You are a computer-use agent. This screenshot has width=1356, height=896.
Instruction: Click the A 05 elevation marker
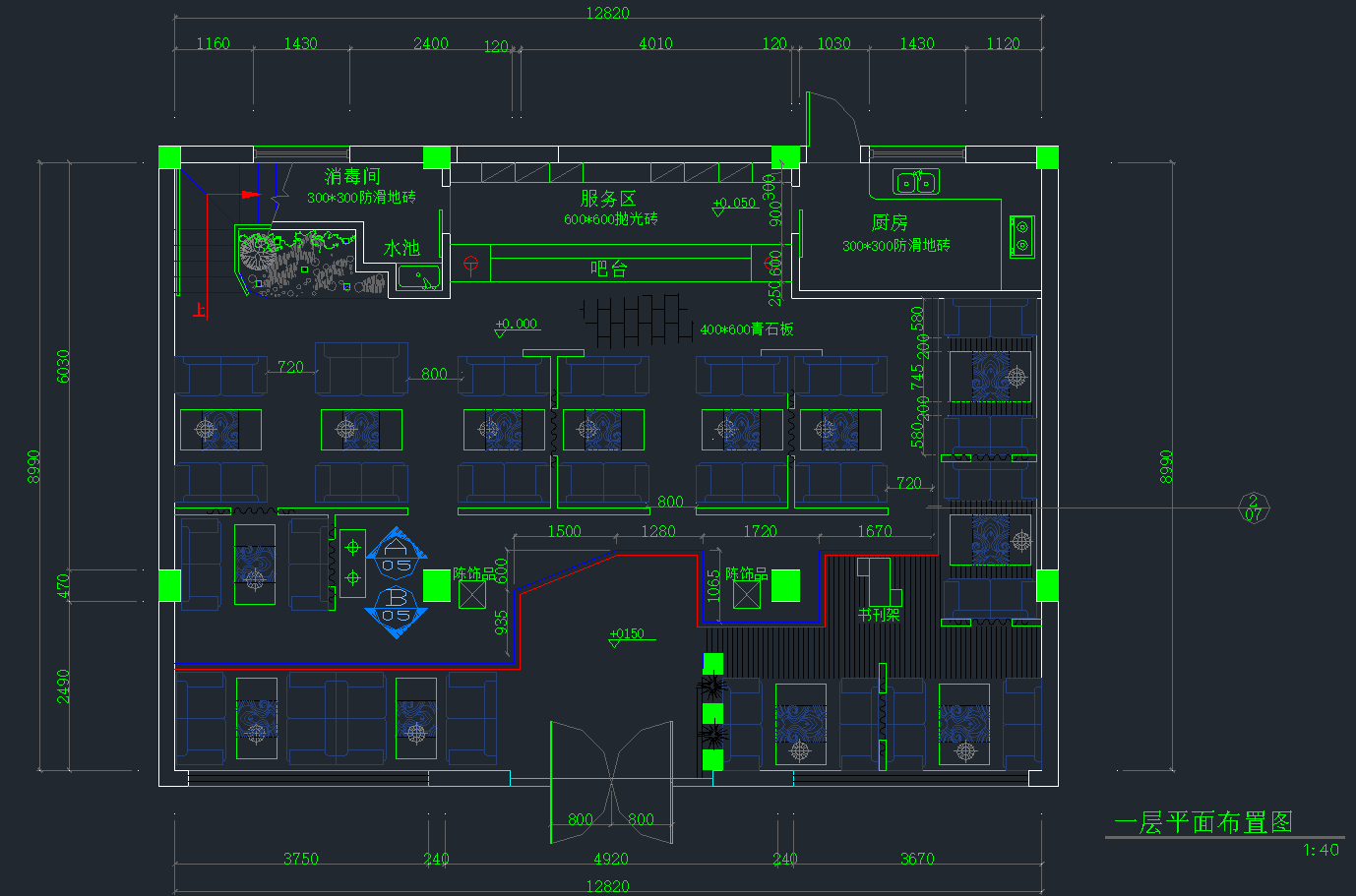(x=397, y=556)
